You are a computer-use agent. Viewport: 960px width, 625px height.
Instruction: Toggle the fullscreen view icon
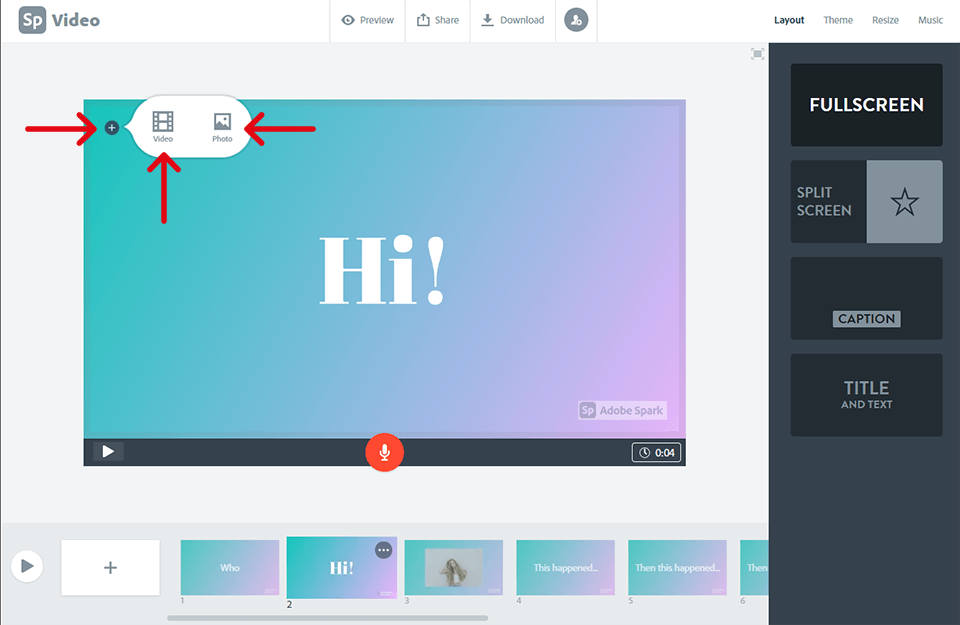[757, 54]
